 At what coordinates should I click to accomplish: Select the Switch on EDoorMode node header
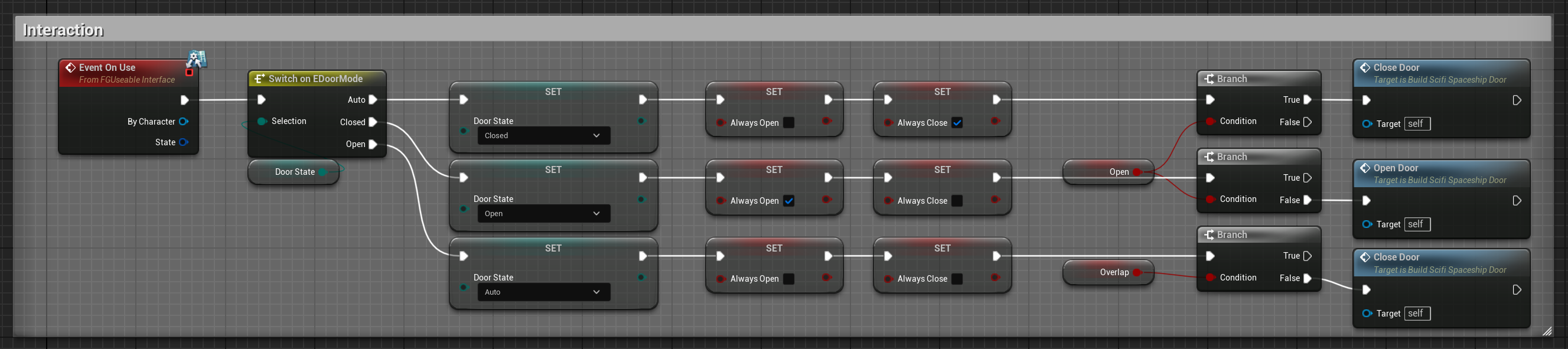click(x=317, y=79)
